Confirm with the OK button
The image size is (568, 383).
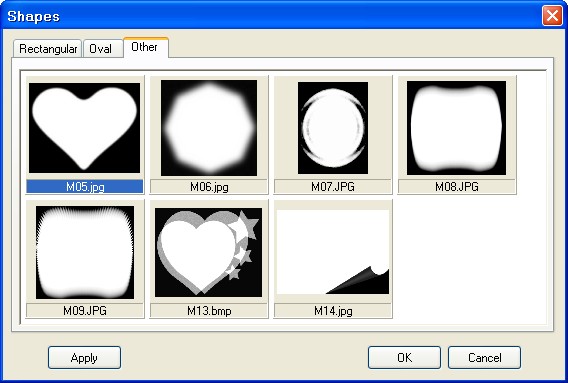(x=404, y=358)
